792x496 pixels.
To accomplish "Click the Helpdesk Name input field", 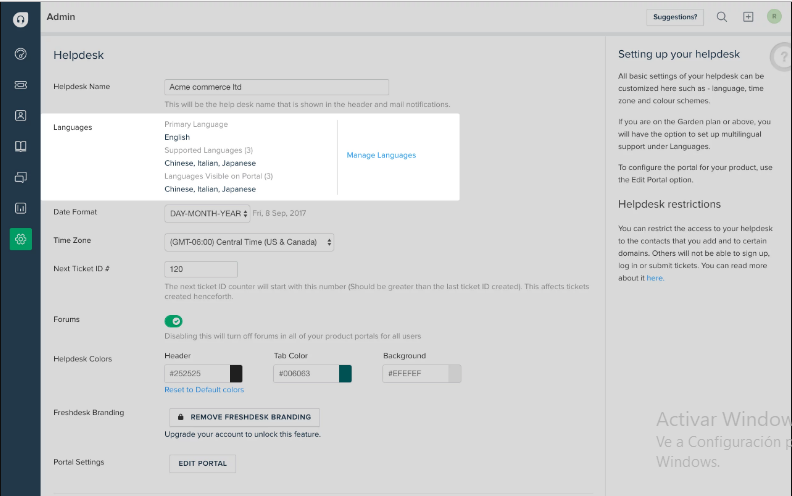I will 276,87.
